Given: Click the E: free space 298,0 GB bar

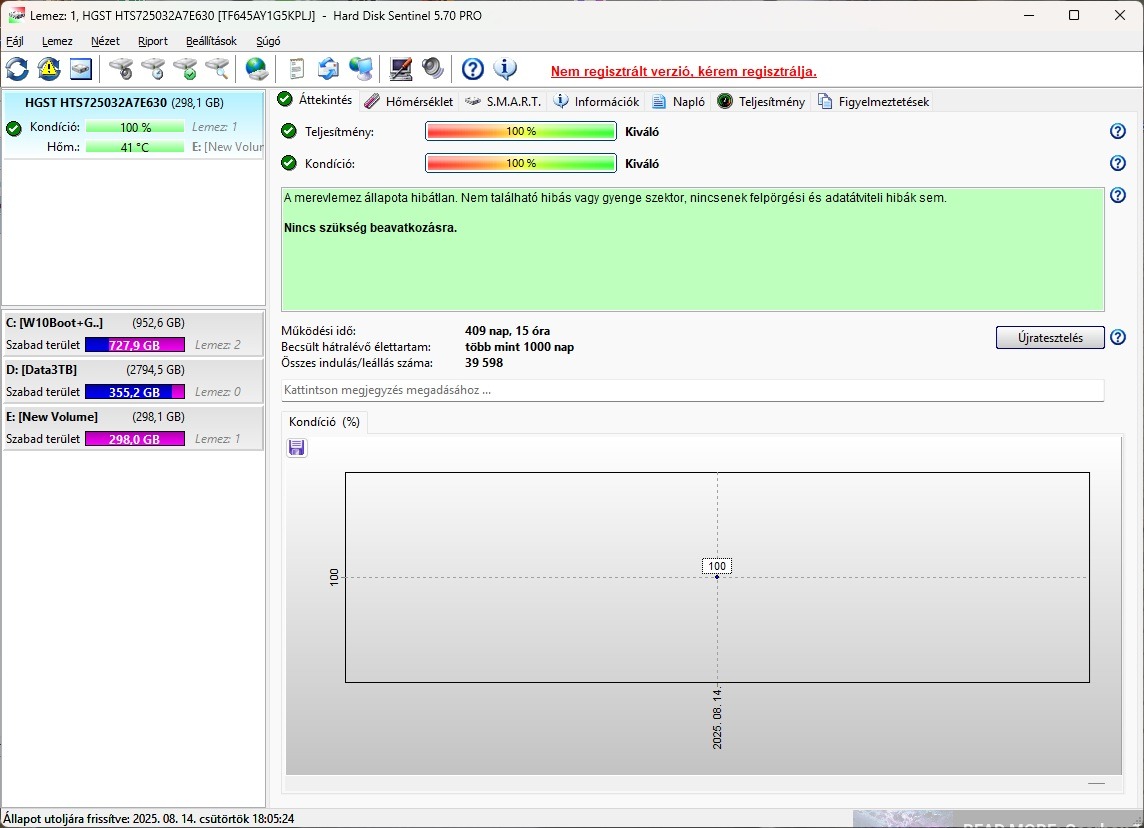Looking at the screenshot, I should pos(135,438).
